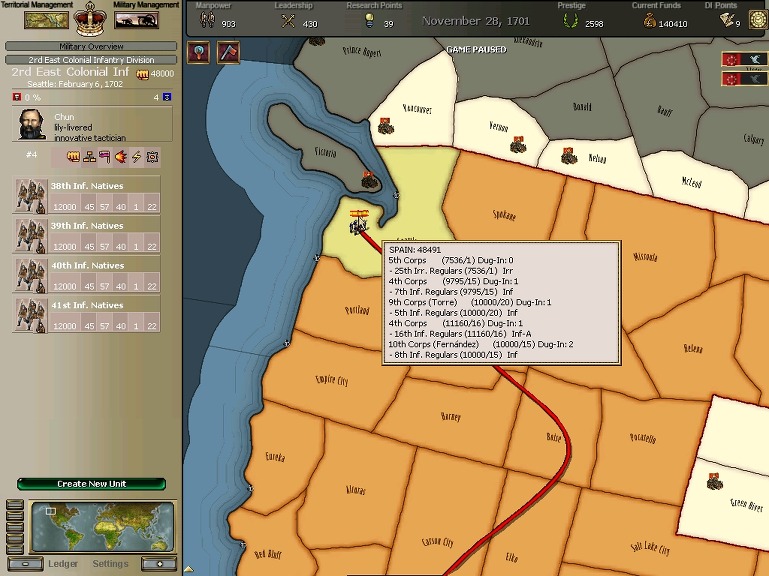
Task: Click fourth map mode button beside minimap
Action: (15, 538)
